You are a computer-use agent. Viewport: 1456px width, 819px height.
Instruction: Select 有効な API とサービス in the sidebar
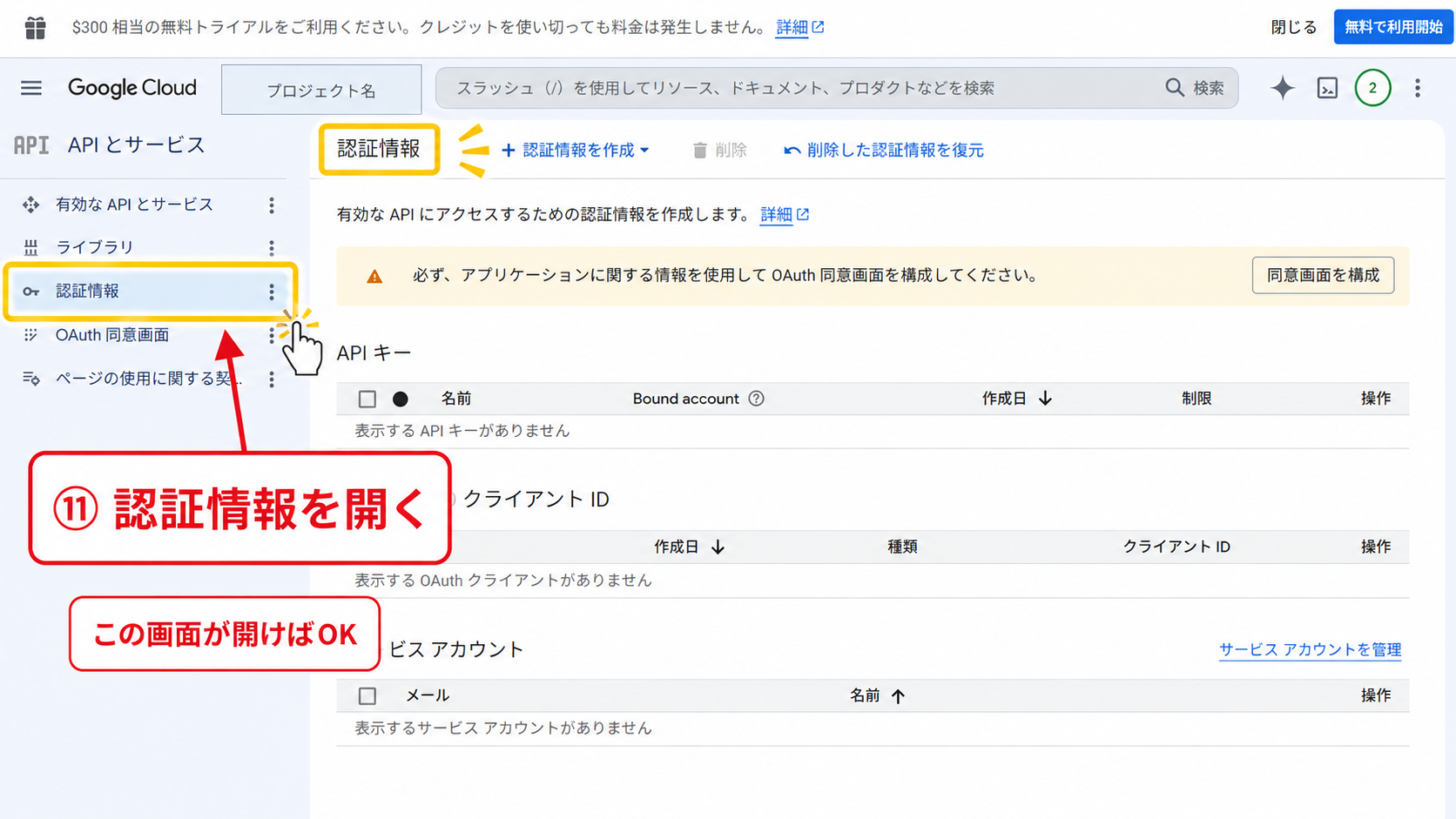click(135, 205)
